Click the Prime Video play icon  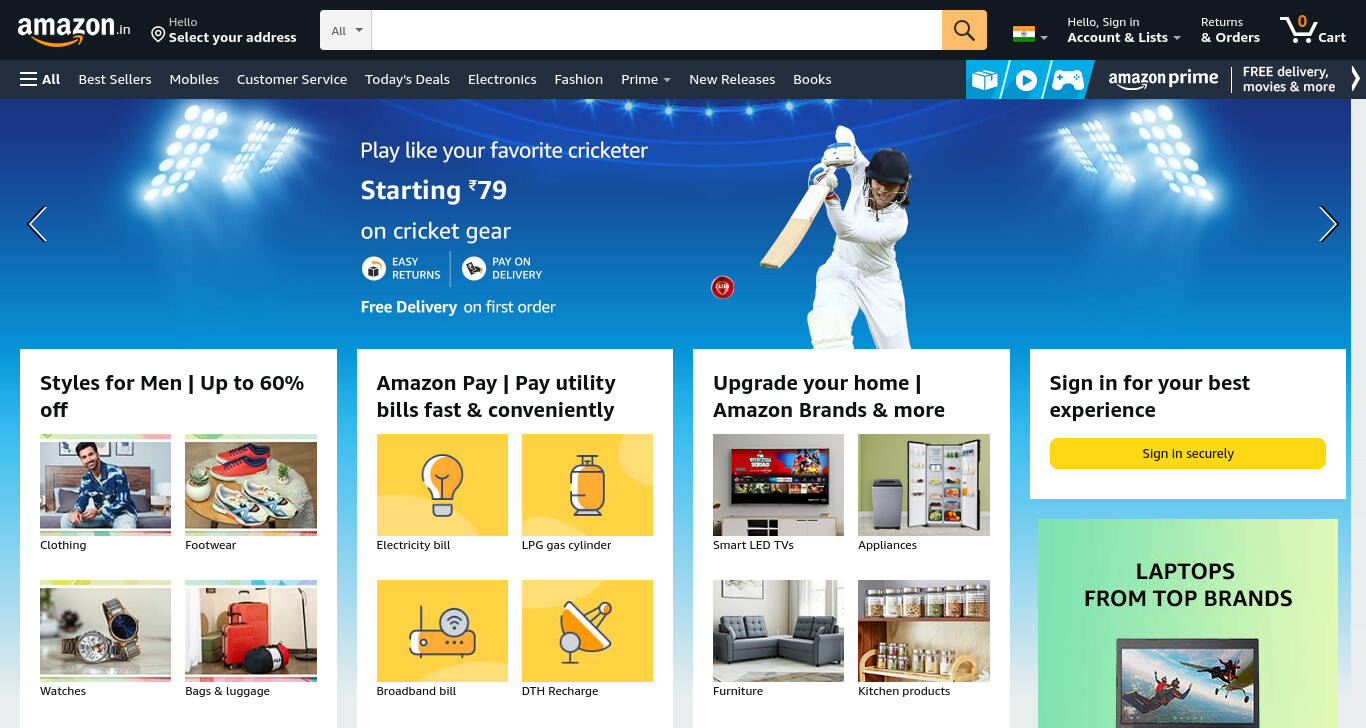pos(1026,79)
